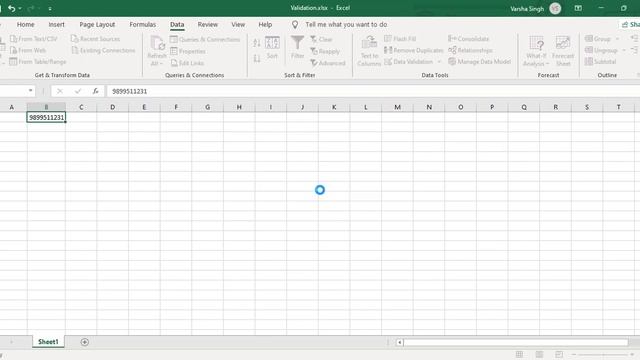Go to the Formulas tab

(x=142, y=24)
